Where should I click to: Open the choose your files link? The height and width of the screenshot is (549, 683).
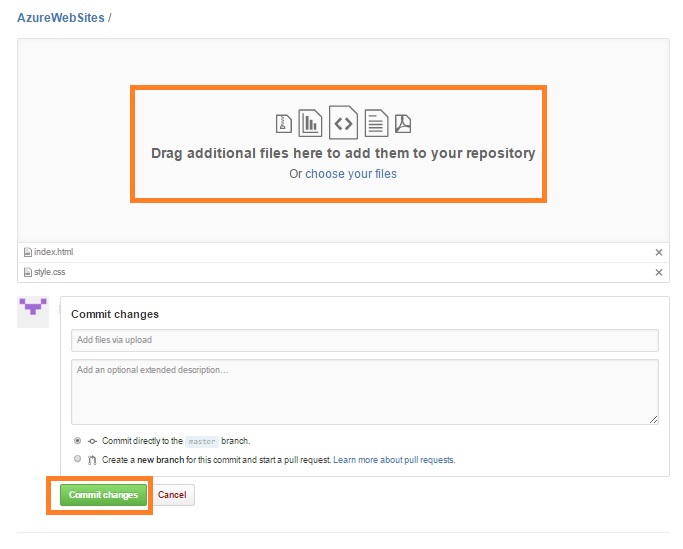pyautogui.click(x=351, y=174)
